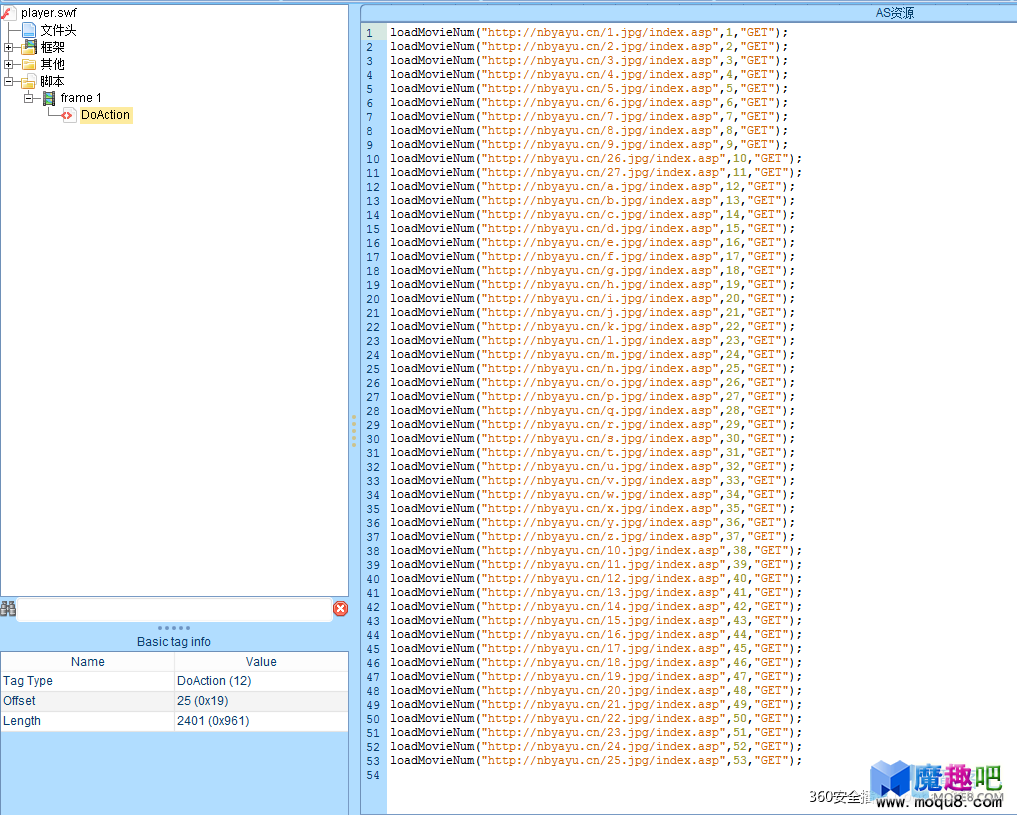
Task: Click line number 1 in the gutter
Action: coord(370,32)
